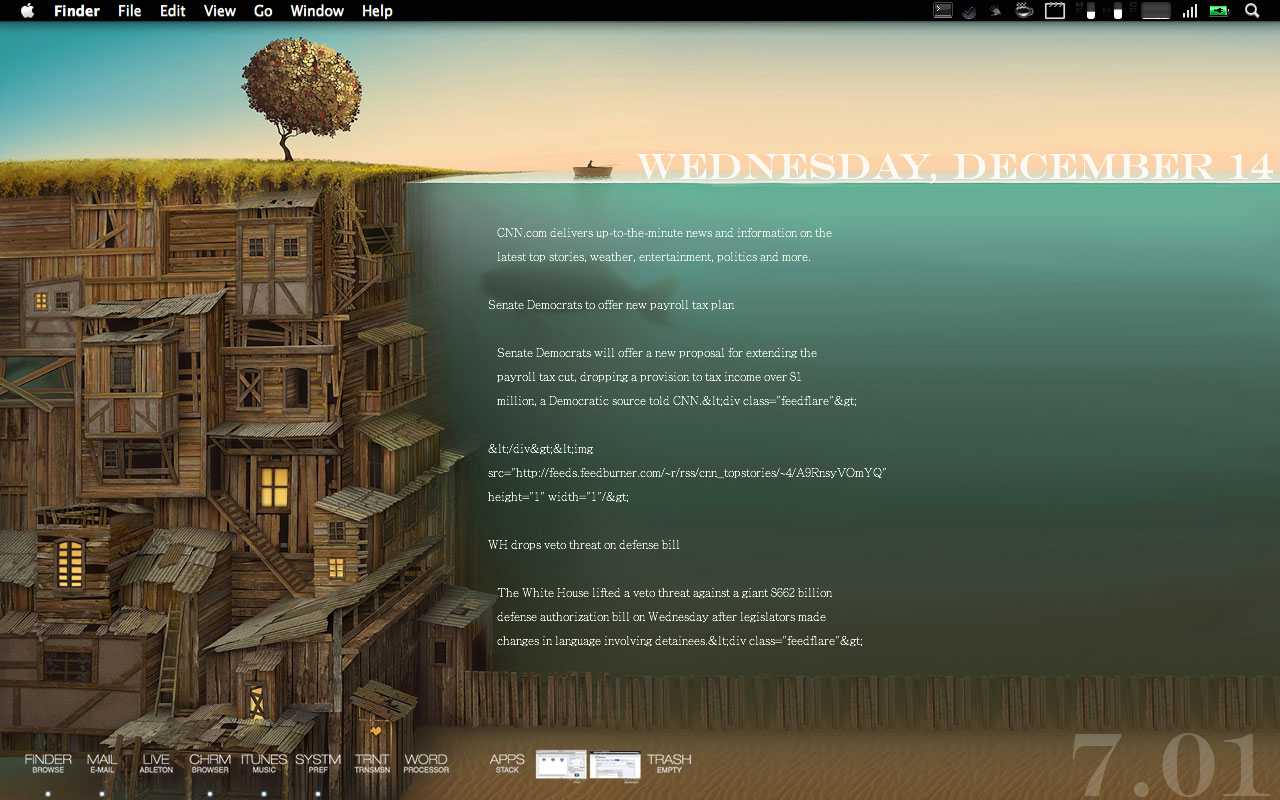Click the notepad calendar menu bar icon
This screenshot has height=800, width=1280.
tap(1054, 11)
